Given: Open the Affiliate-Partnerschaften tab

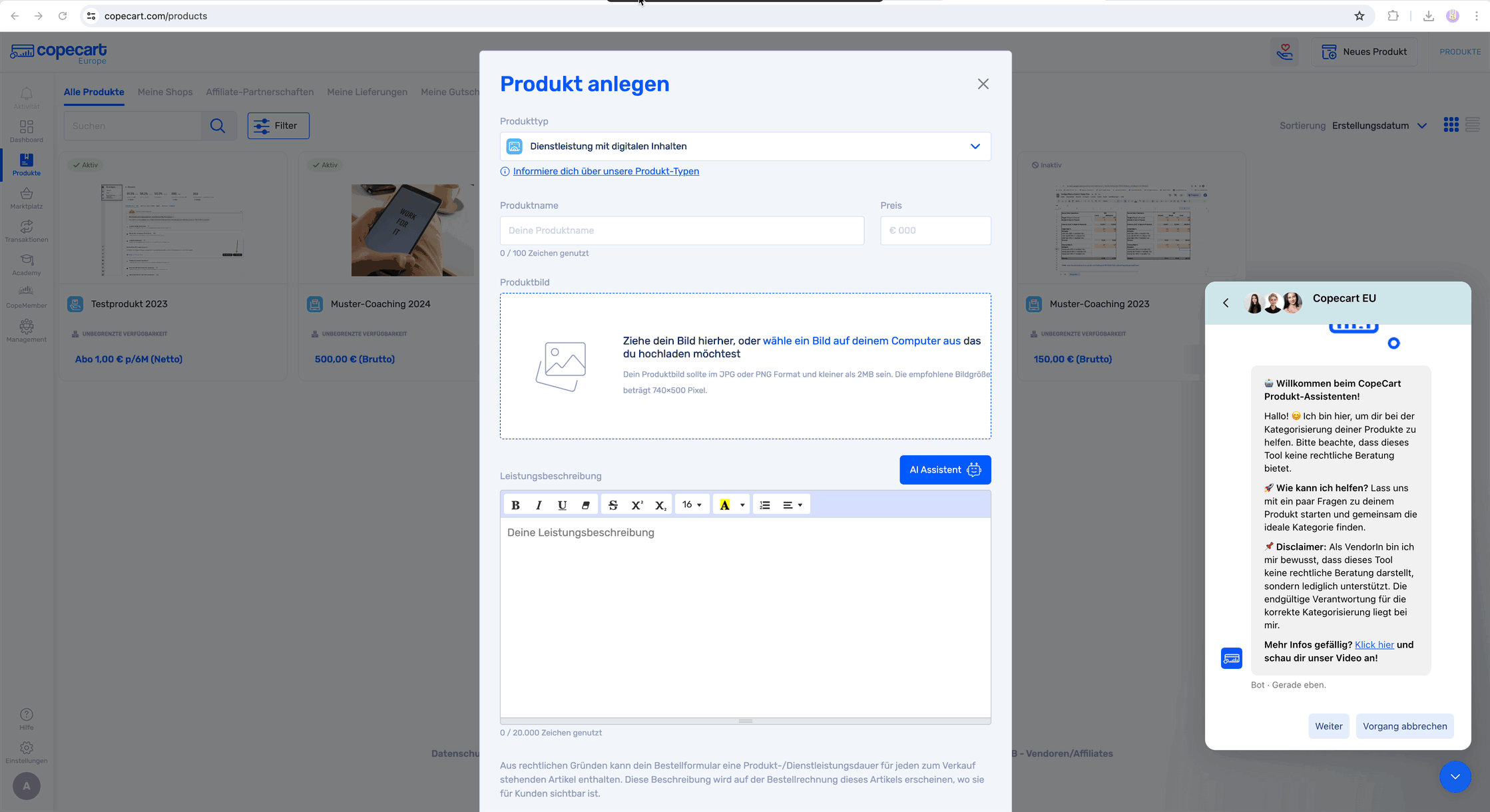Looking at the screenshot, I should click(260, 92).
